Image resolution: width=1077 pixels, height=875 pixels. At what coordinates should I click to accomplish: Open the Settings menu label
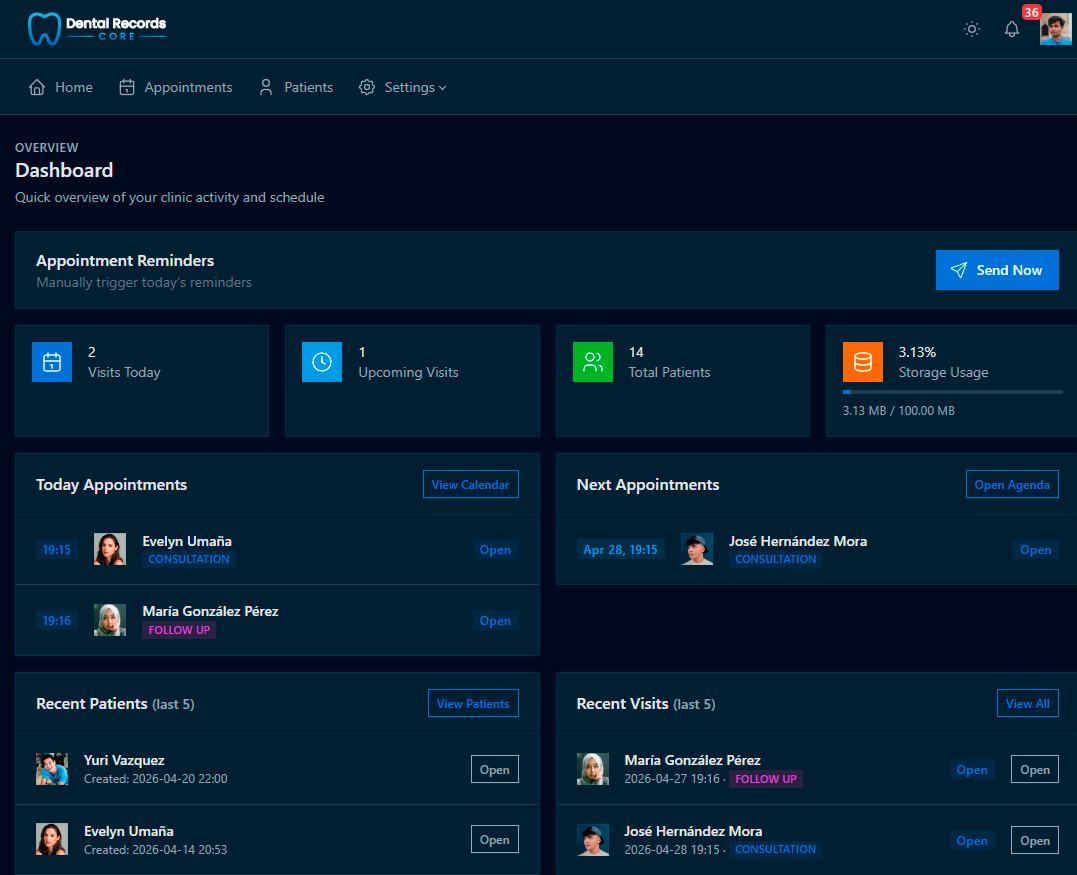pyautogui.click(x=409, y=87)
